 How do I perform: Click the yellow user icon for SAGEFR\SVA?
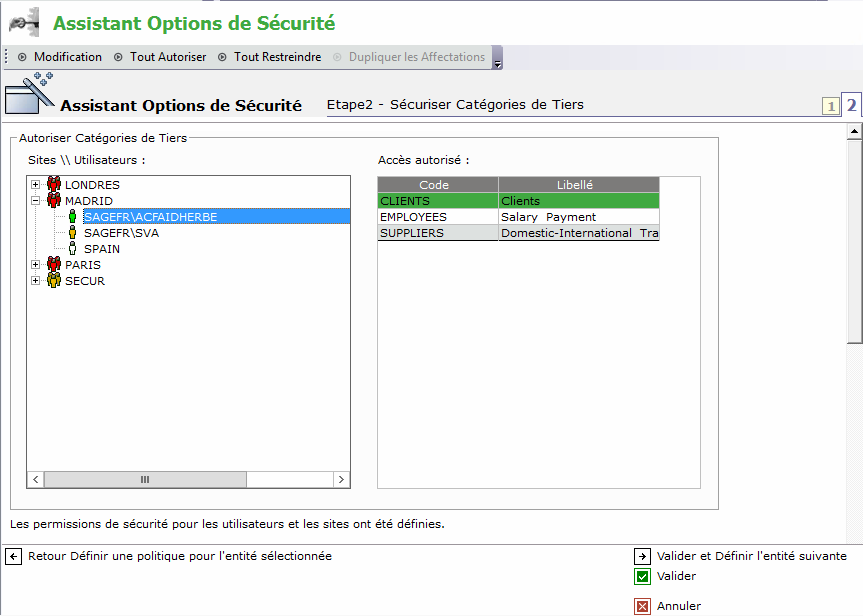pos(72,232)
